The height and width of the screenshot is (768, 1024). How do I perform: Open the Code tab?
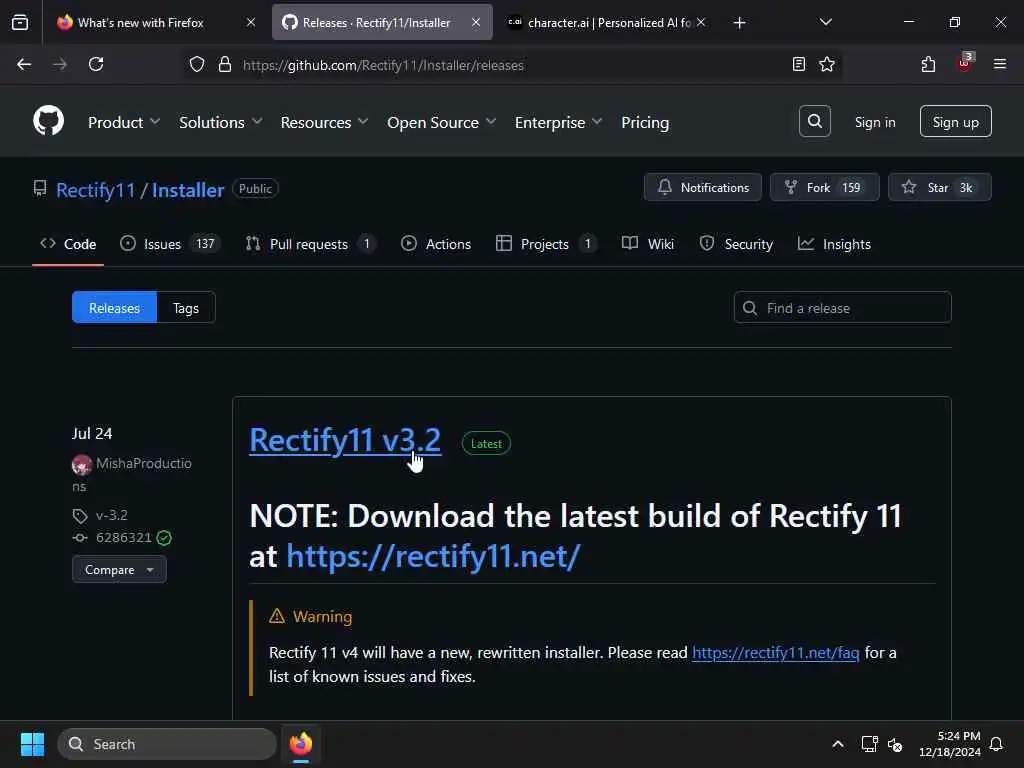click(x=68, y=244)
